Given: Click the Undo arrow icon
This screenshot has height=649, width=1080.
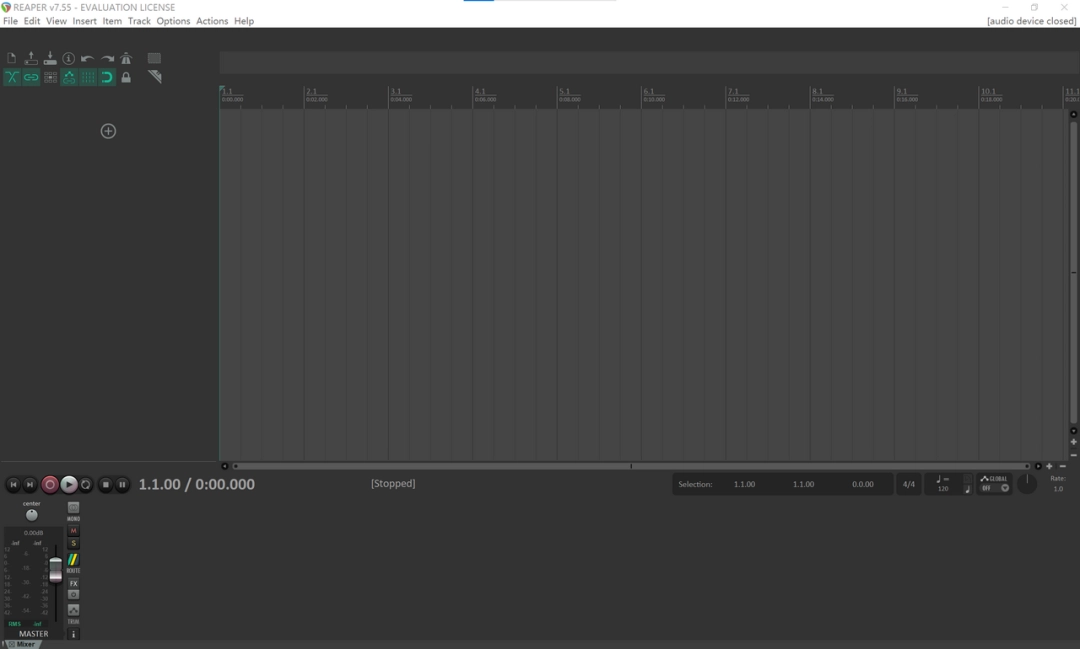Looking at the screenshot, I should 88,59.
